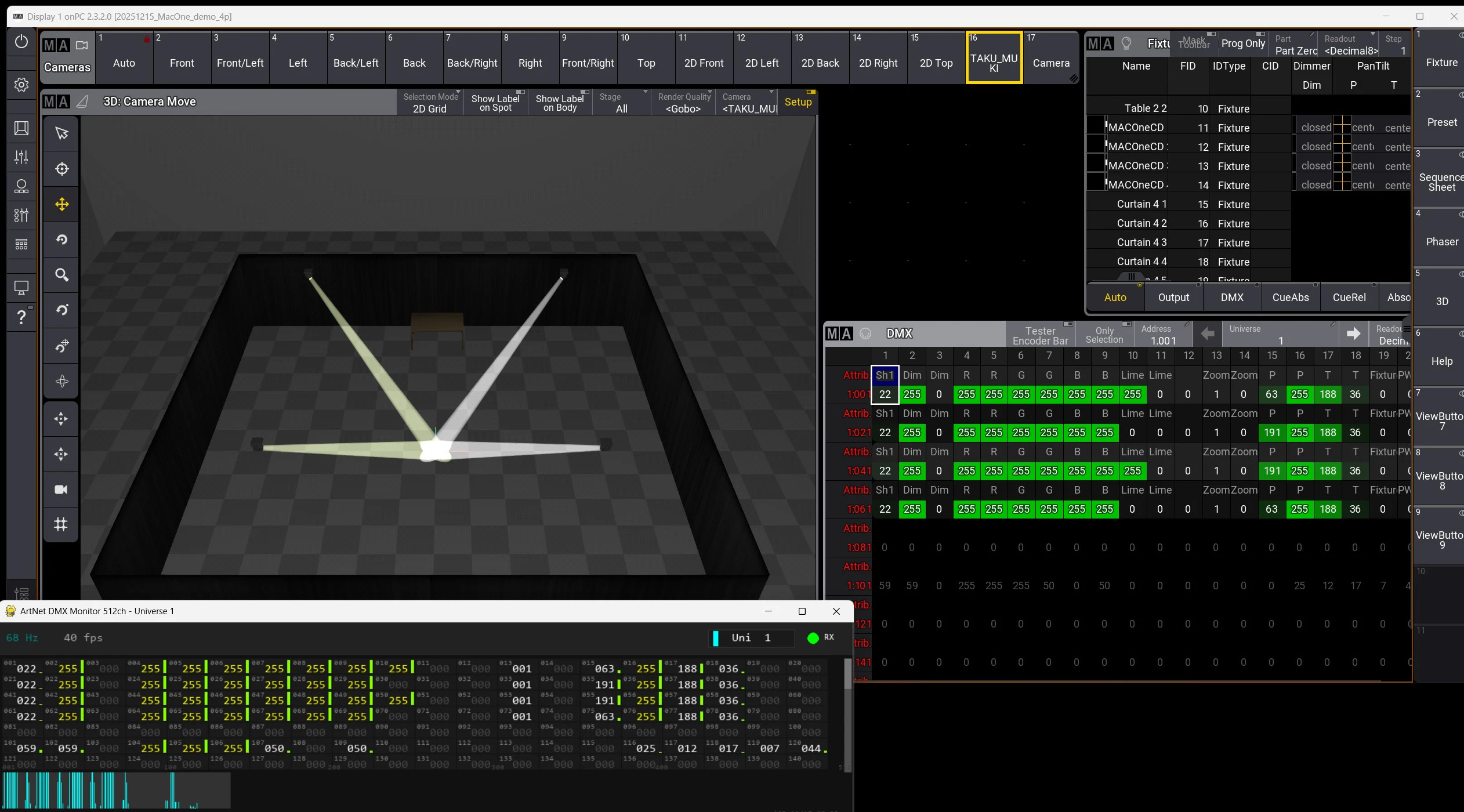Toggle the Setup button in 3D window

pyautogui.click(x=798, y=102)
